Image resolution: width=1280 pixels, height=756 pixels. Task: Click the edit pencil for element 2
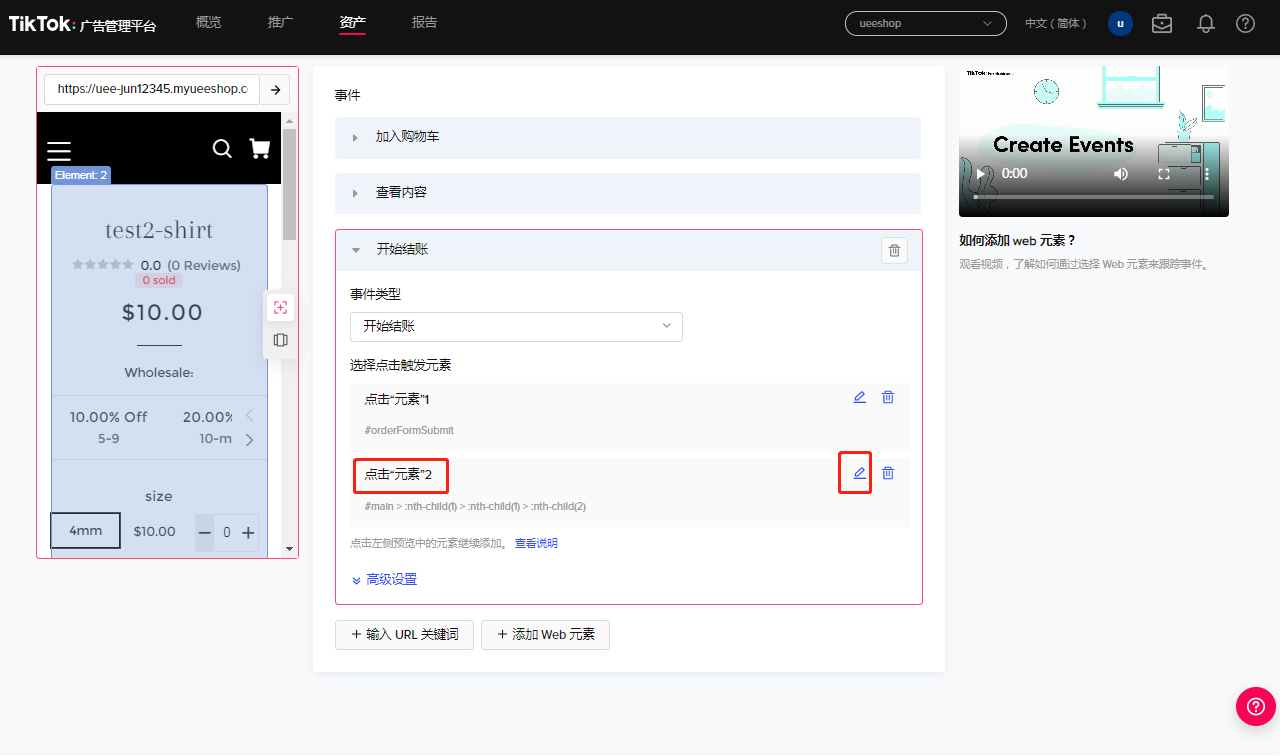[x=859, y=473]
